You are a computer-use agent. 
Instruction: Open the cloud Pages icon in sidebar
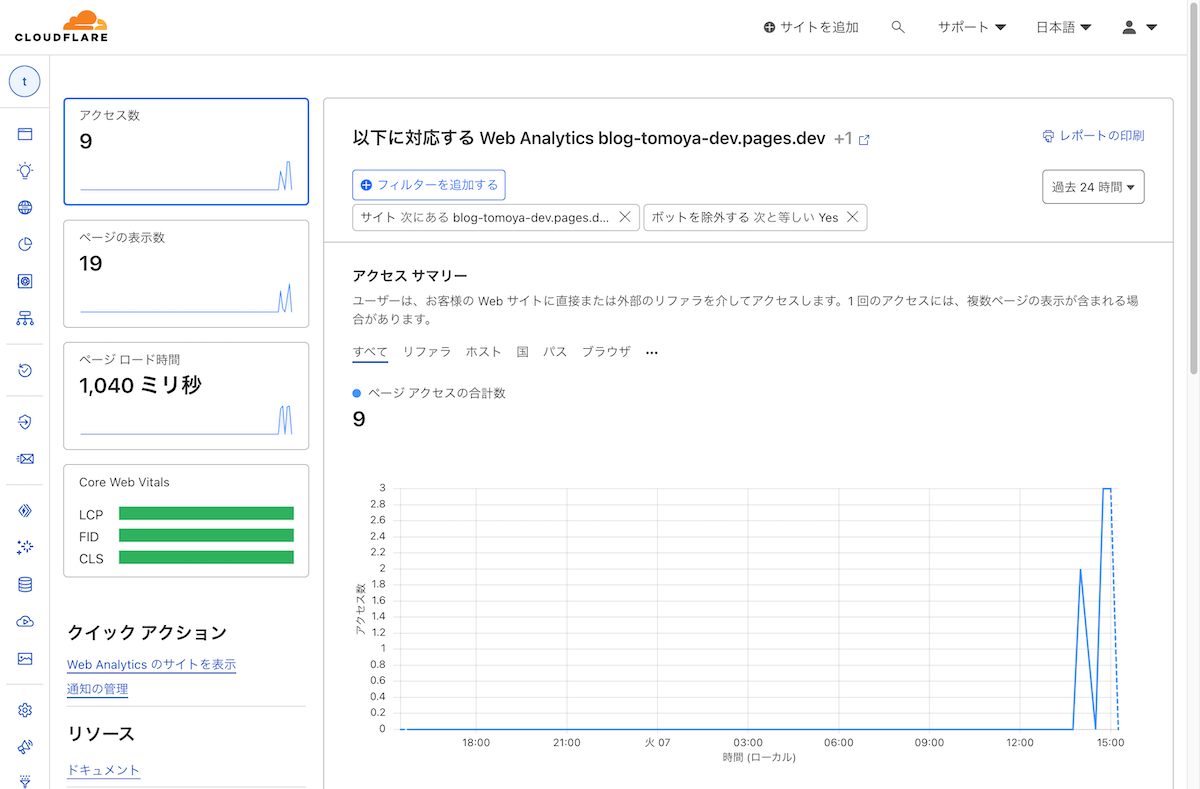pos(24,621)
